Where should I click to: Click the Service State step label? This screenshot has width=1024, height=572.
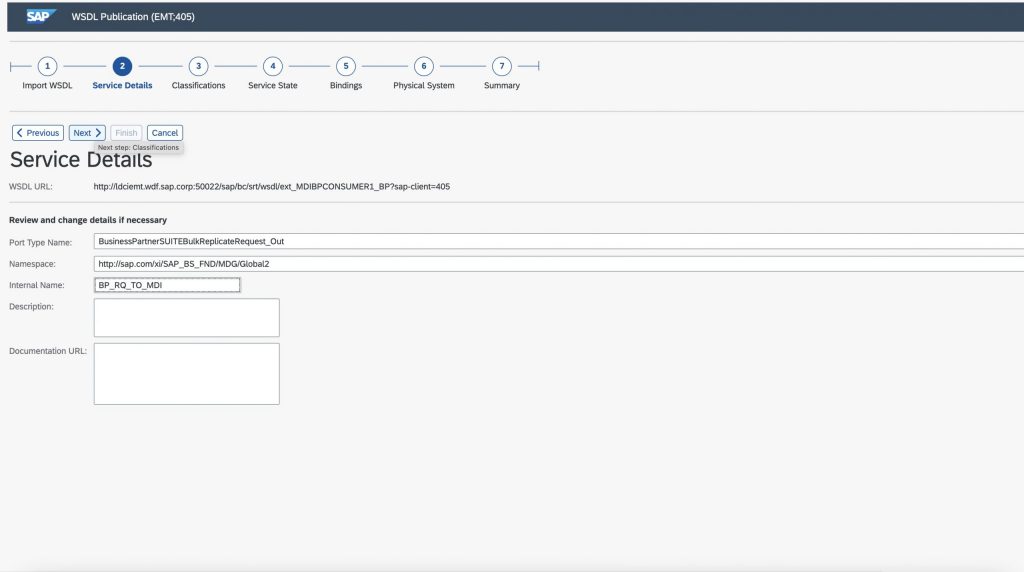(x=273, y=86)
